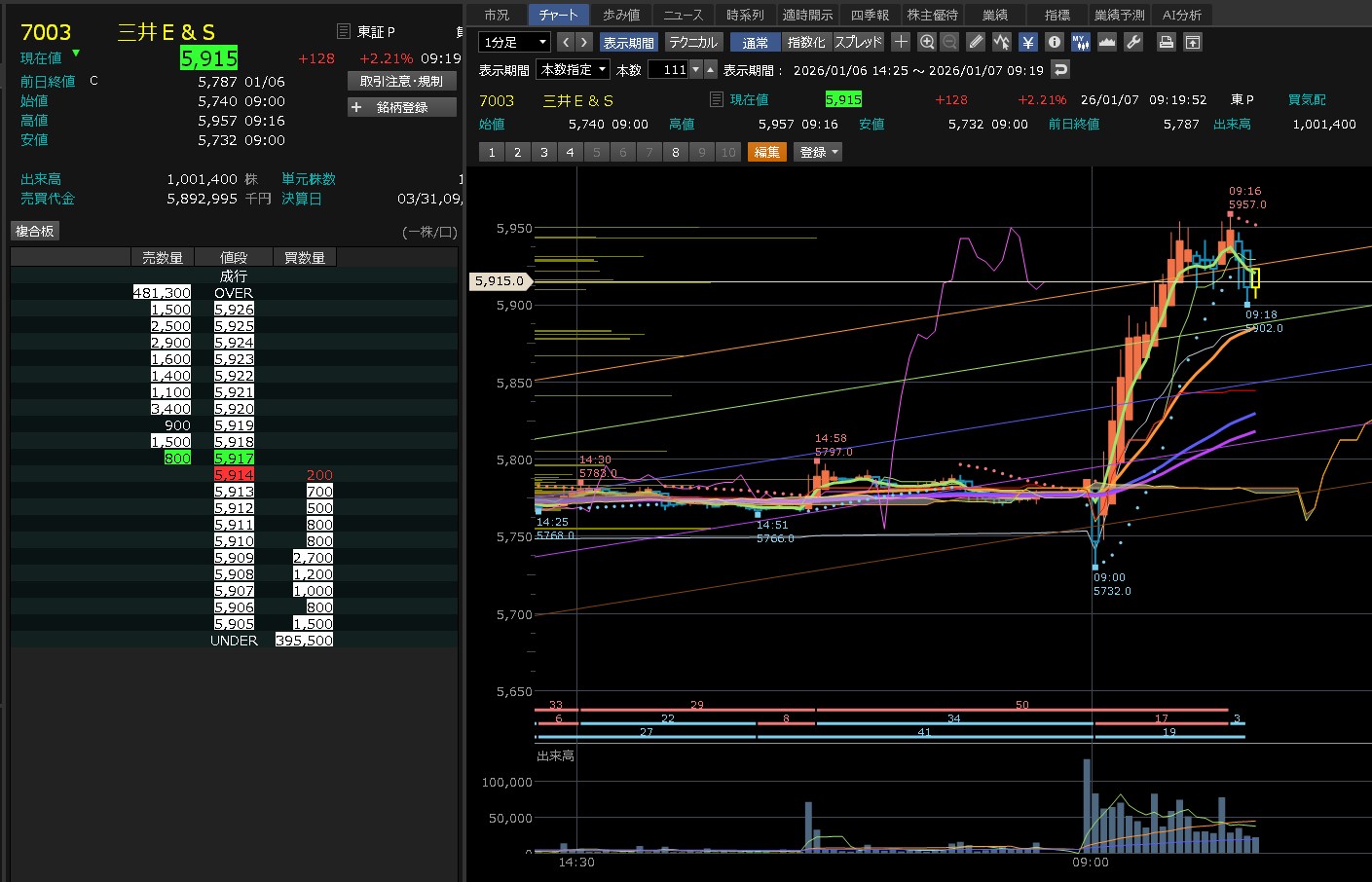Open the wrench chart settings icon

point(1133,42)
